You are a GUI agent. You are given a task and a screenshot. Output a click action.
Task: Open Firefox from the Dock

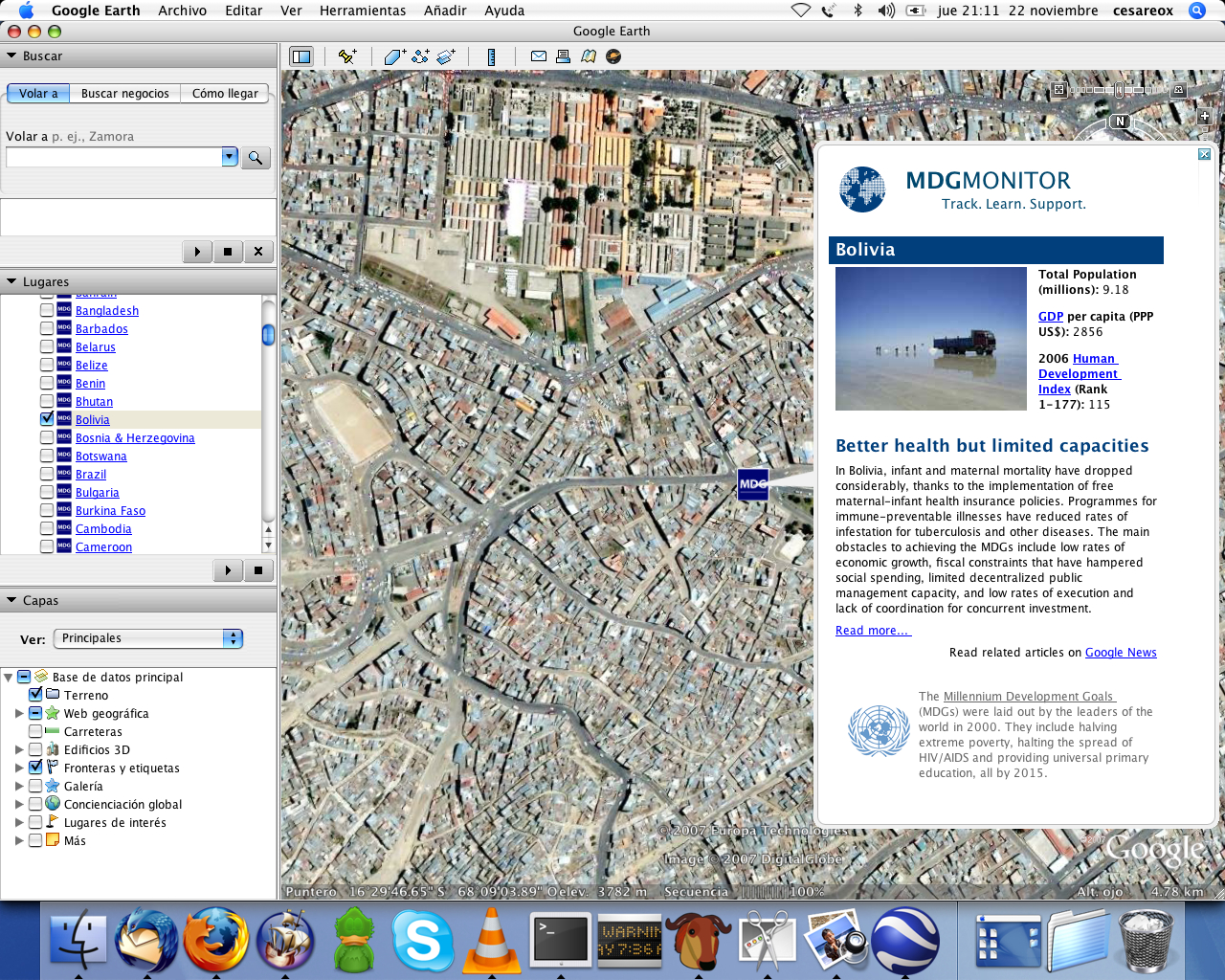(216, 940)
